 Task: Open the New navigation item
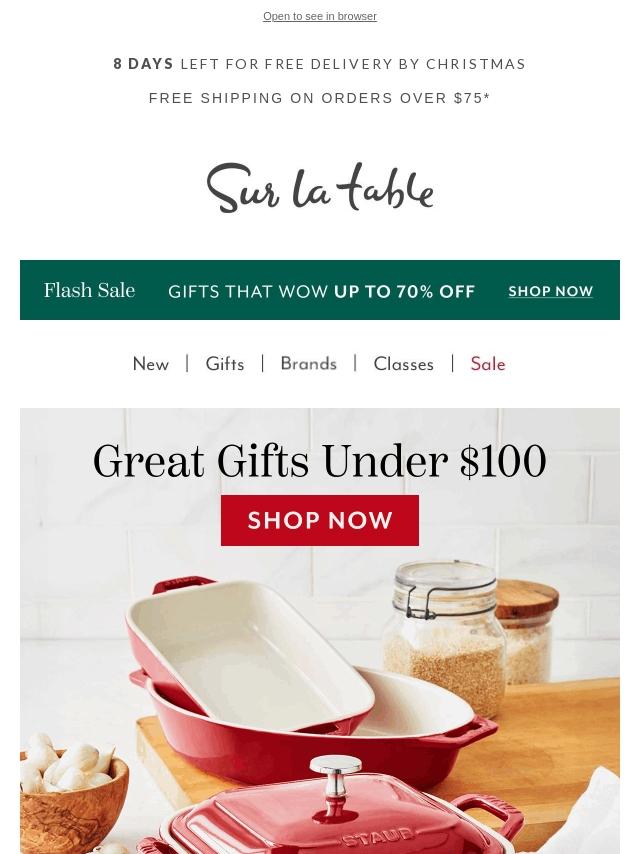coord(151,364)
